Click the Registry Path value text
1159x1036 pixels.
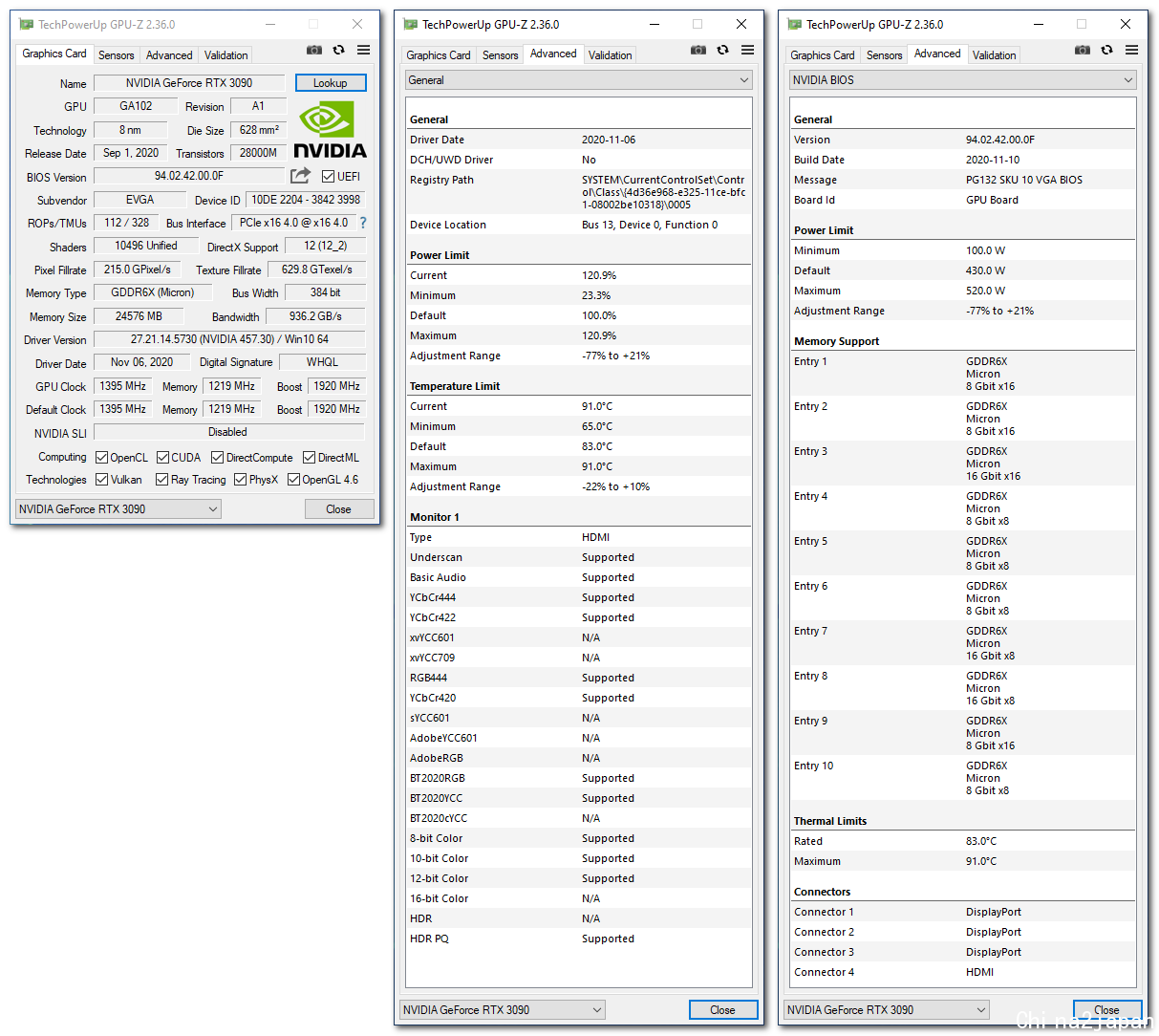(x=664, y=192)
